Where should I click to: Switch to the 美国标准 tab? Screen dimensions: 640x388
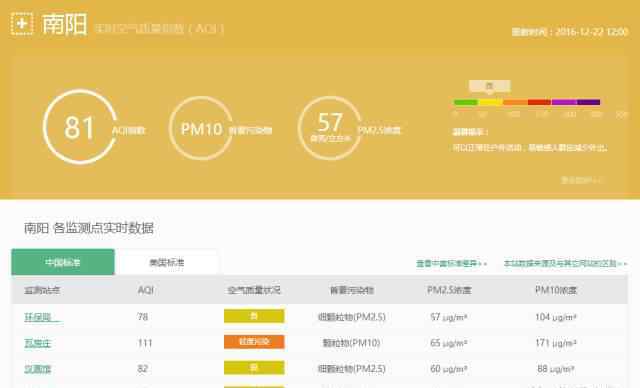click(x=167, y=262)
